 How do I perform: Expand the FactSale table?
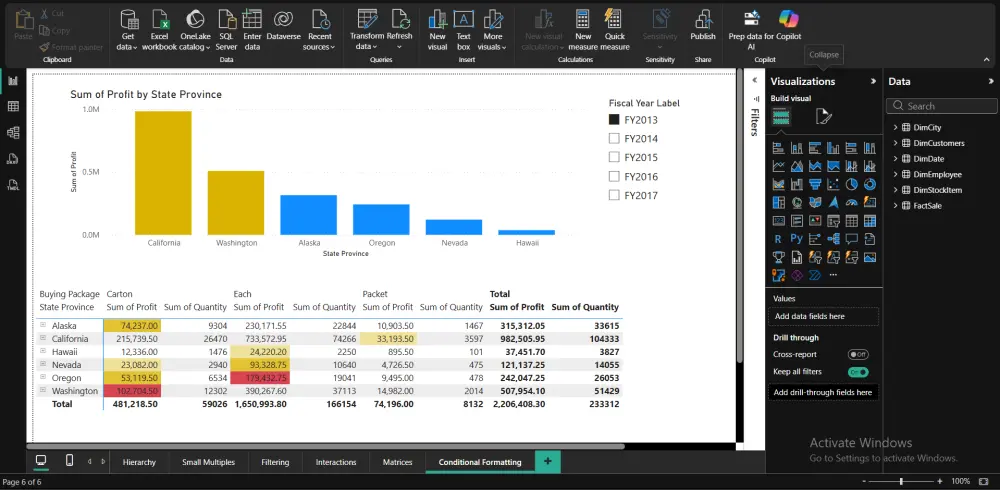coord(895,205)
